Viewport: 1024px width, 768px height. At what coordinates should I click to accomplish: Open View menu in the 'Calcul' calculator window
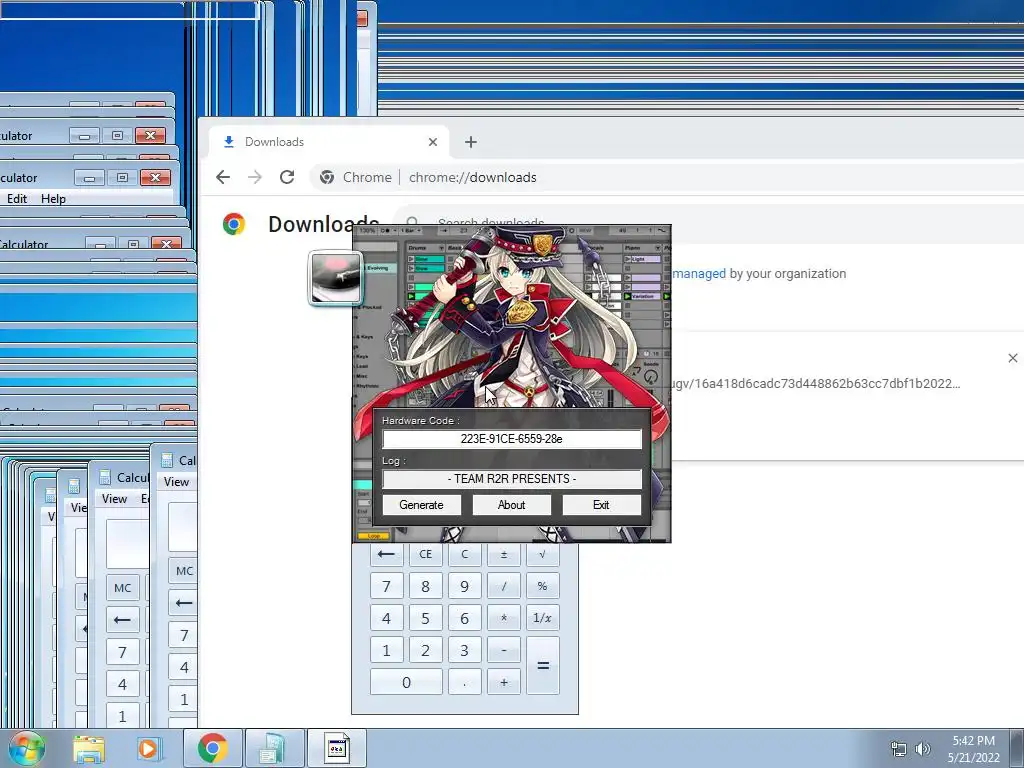pyautogui.click(x=114, y=498)
